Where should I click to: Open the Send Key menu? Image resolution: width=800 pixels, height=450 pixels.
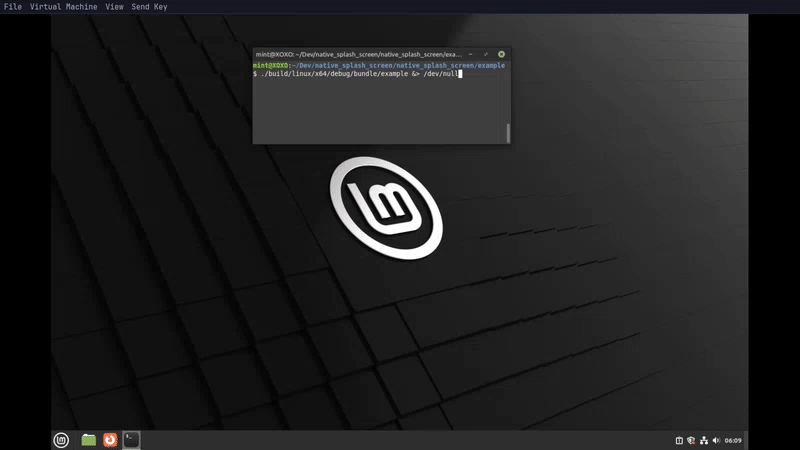[x=149, y=7]
